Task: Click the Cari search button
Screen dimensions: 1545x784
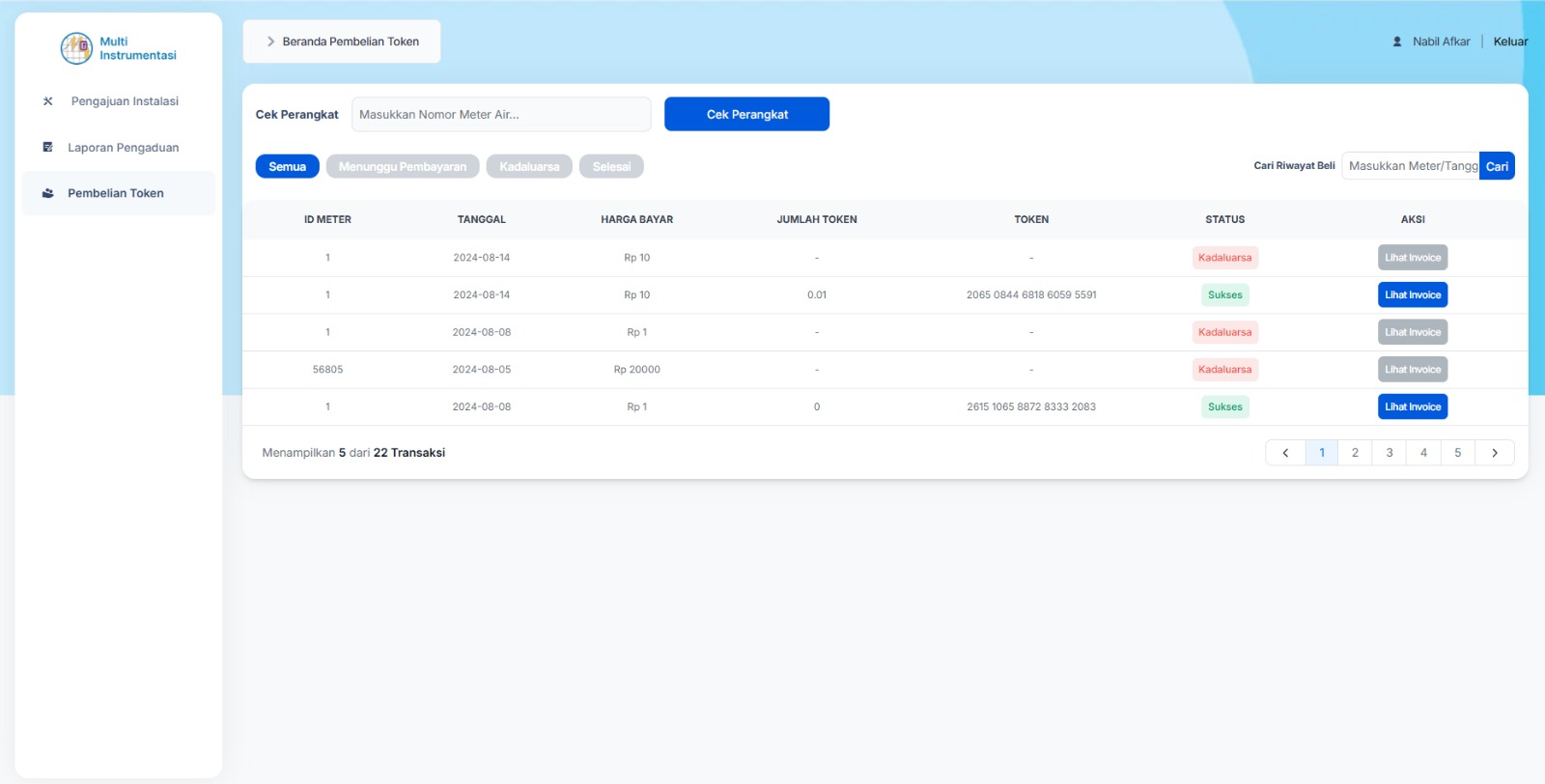Action: [x=1497, y=166]
